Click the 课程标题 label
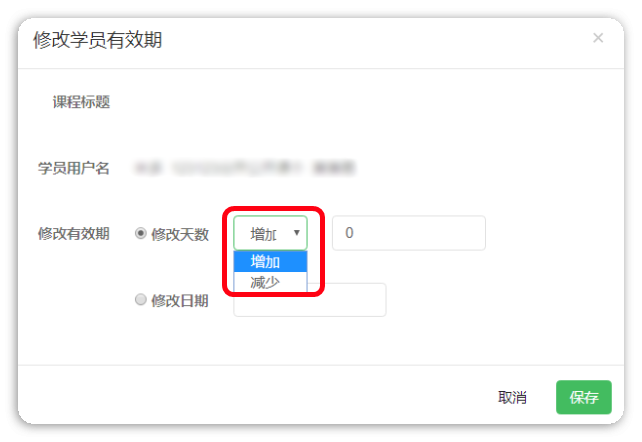642x442 pixels. [x=81, y=102]
